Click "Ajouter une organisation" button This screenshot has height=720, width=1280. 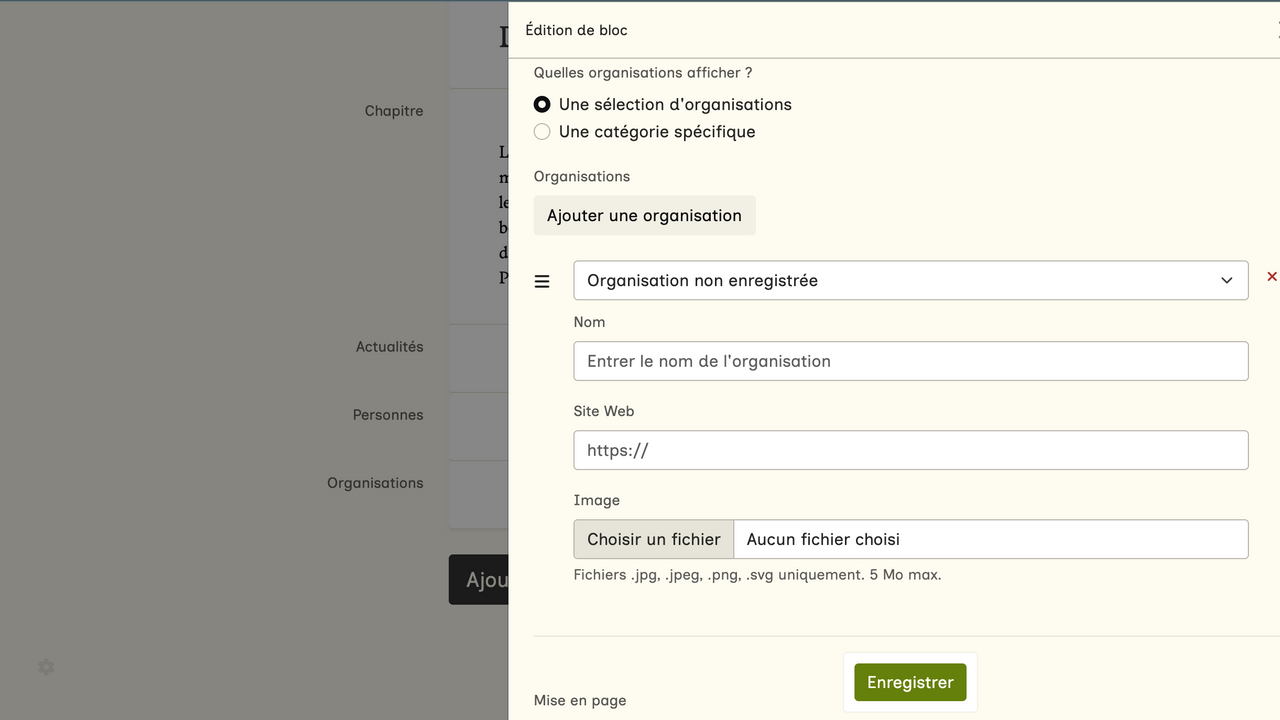tap(644, 216)
